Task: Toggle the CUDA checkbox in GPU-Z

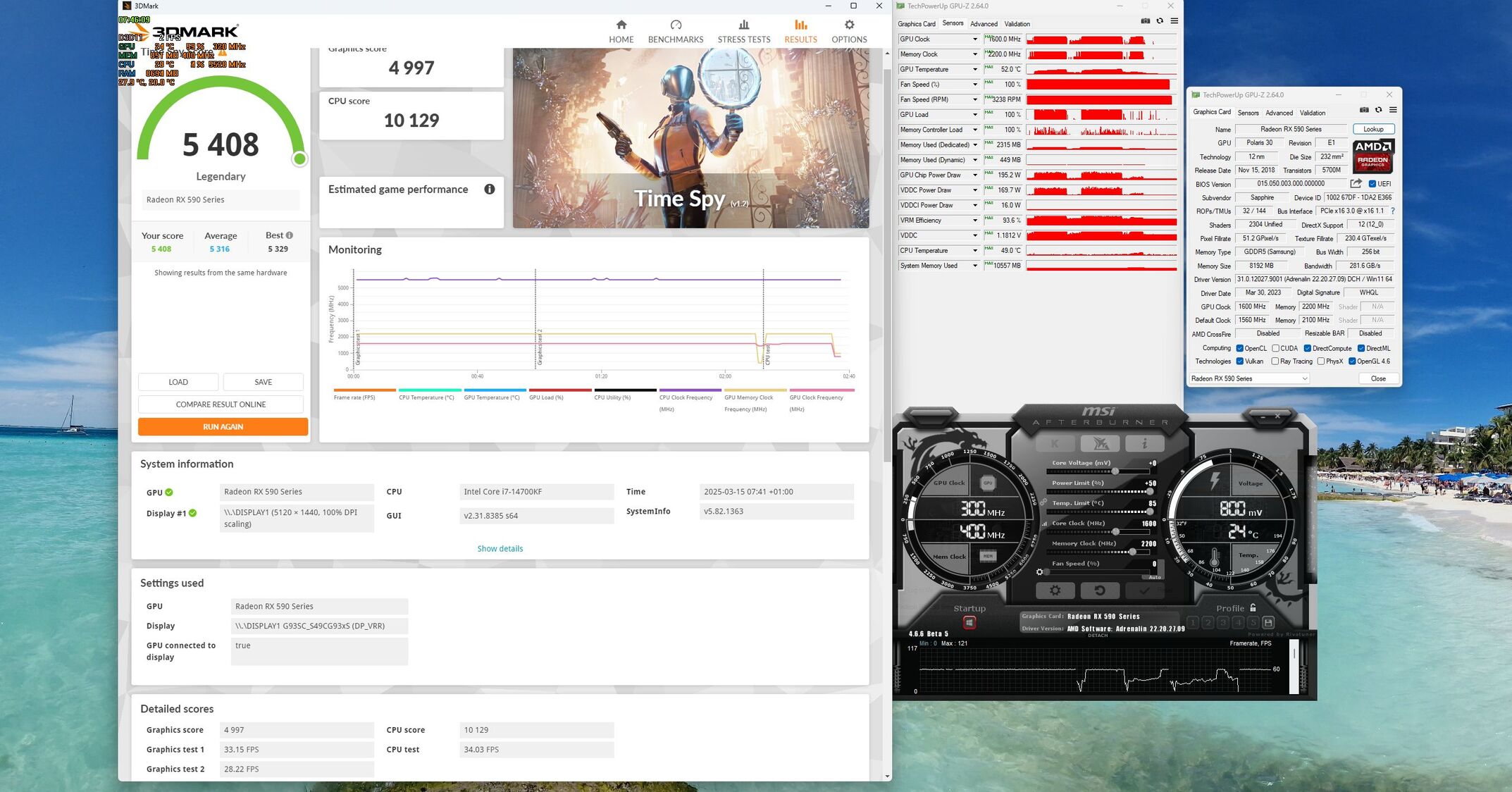Action: (1275, 348)
